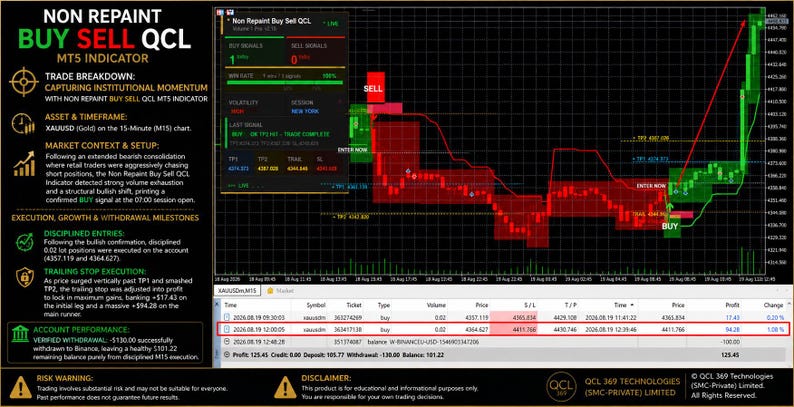Click the HIGH volatility value
This screenshot has width=794, height=407.
point(236,111)
